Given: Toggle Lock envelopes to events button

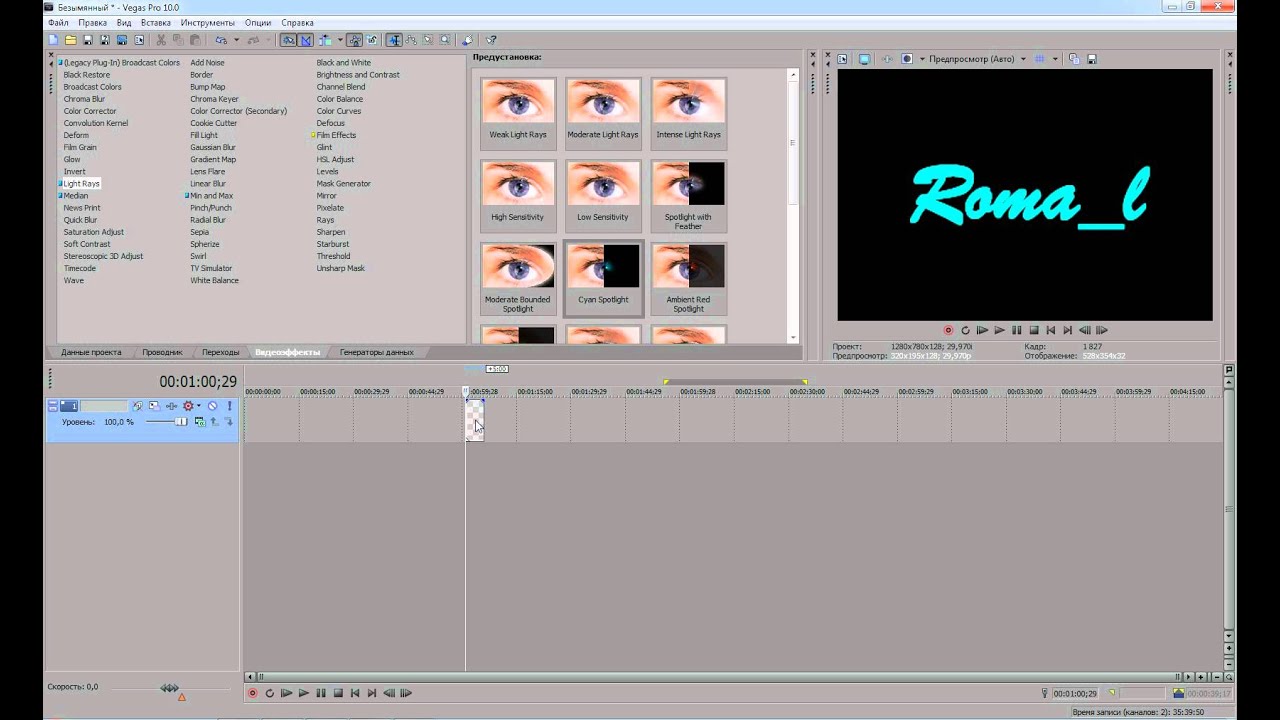Looking at the screenshot, I should coord(354,40).
